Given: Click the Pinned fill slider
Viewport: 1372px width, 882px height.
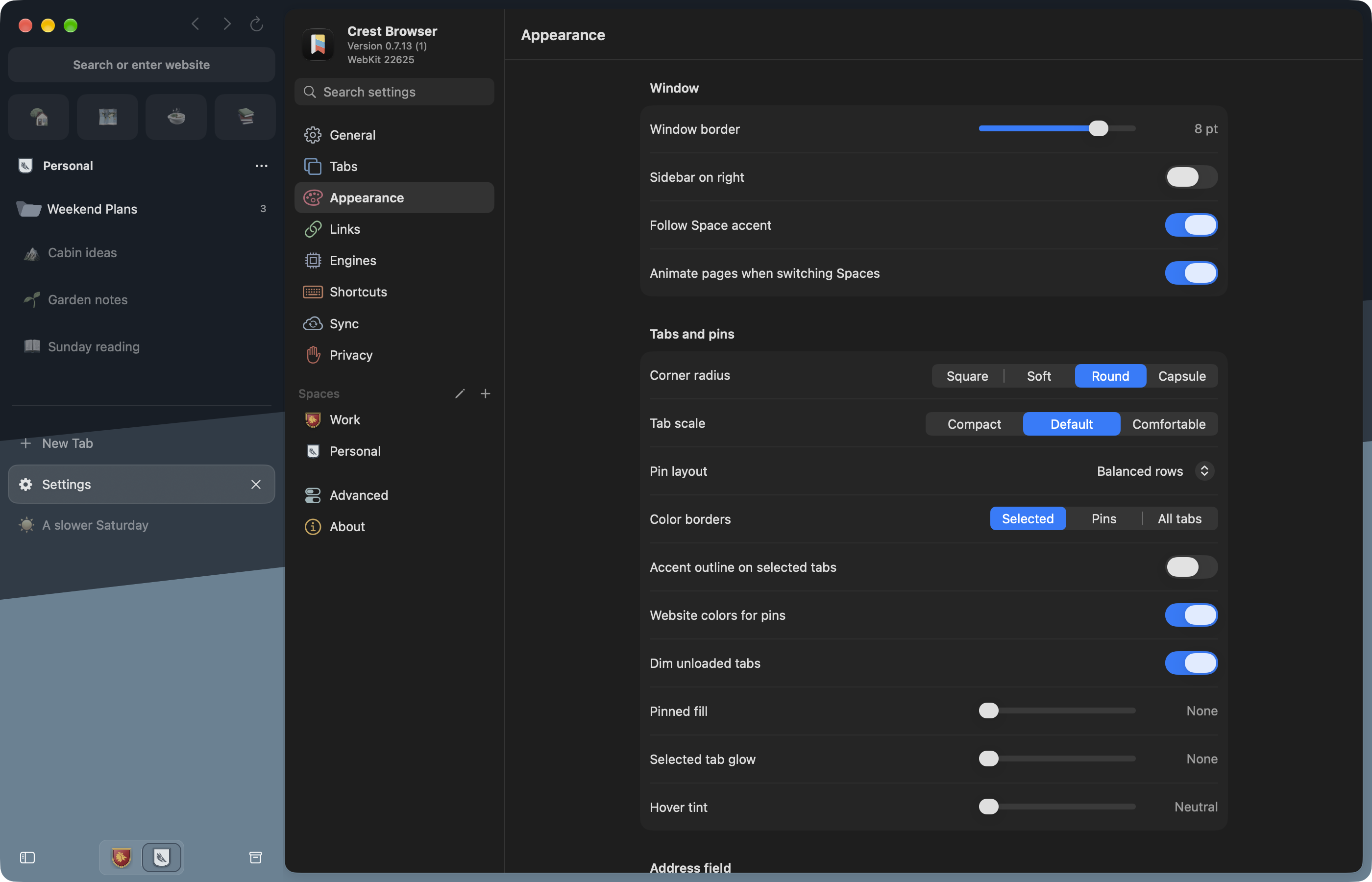Looking at the screenshot, I should tap(1056, 711).
